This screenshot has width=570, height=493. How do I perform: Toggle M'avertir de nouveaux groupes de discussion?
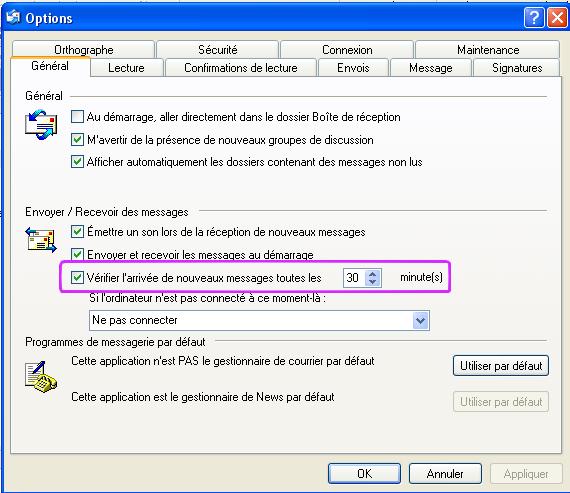coord(77,140)
